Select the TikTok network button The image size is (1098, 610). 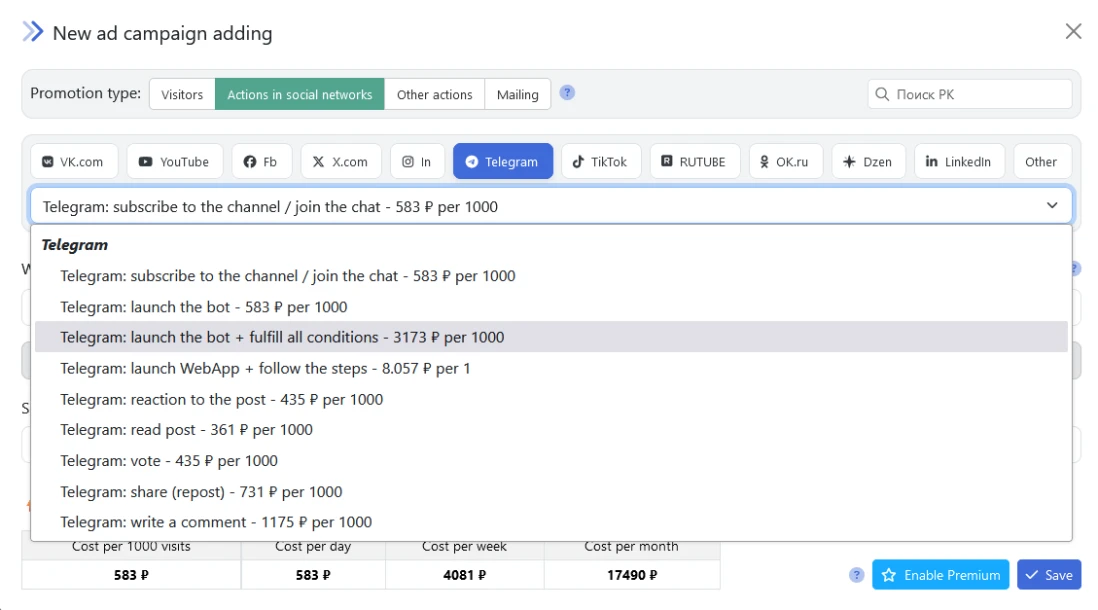600,162
